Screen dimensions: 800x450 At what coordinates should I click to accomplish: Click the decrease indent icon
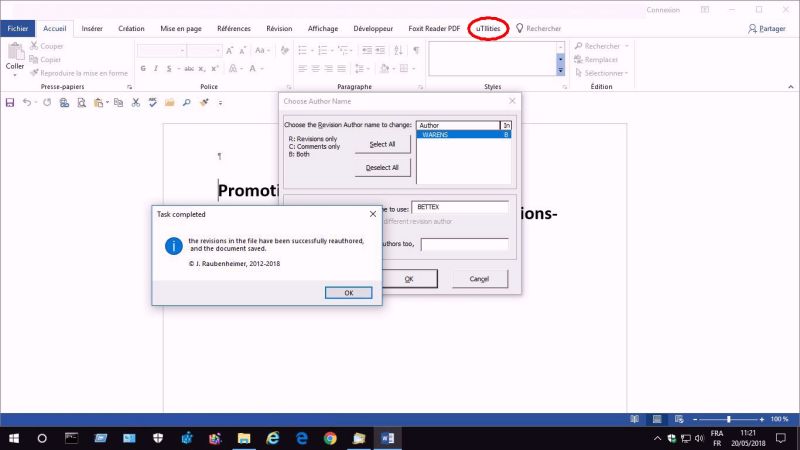pyautogui.click(x=366, y=50)
